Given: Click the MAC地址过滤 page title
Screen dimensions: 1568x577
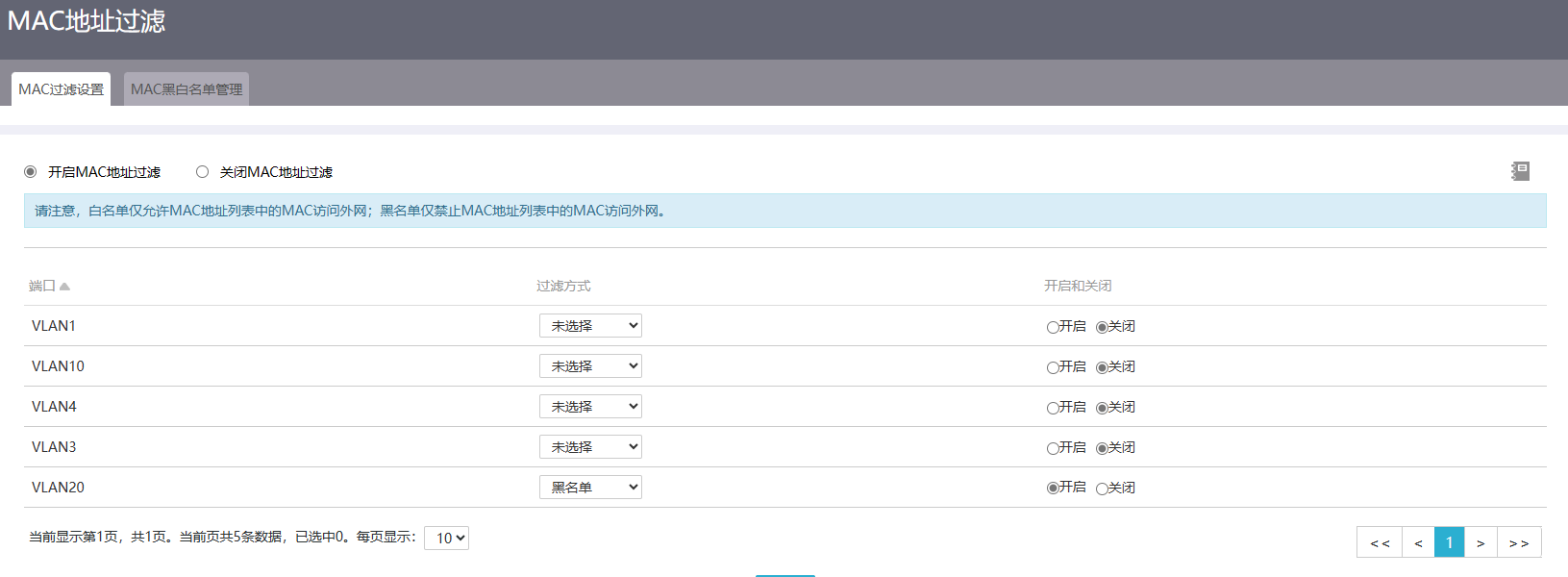Looking at the screenshot, I should (x=87, y=21).
